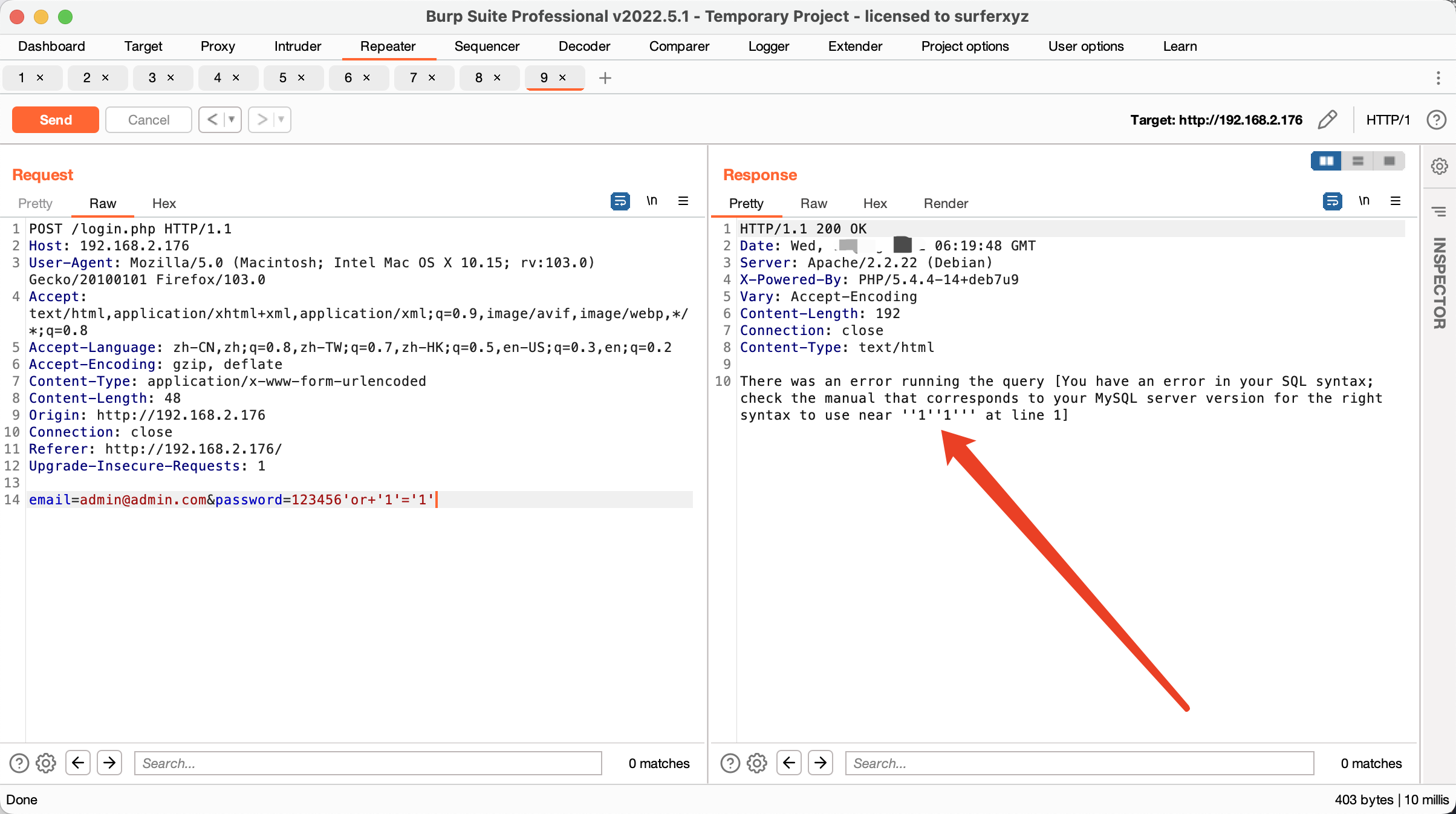
Task: Open the Repeater tabs kebab menu
Action: [1438, 78]
